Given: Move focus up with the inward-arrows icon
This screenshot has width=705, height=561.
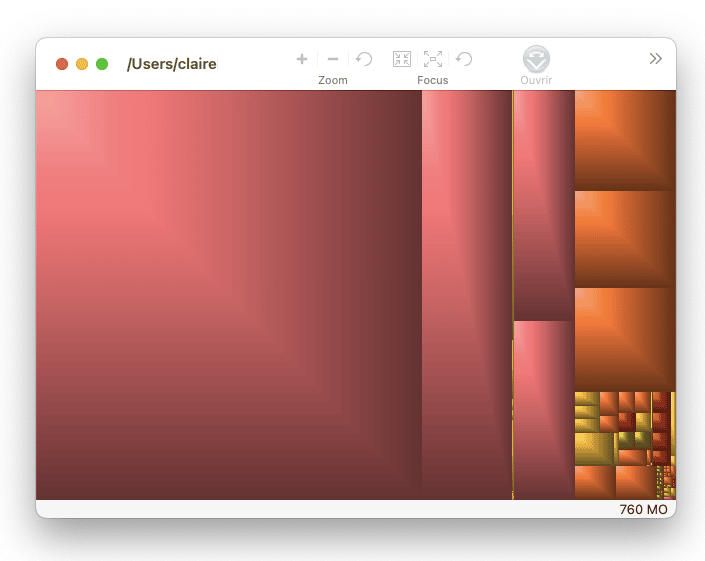Looking at the screenshot, I should point(402,59).
